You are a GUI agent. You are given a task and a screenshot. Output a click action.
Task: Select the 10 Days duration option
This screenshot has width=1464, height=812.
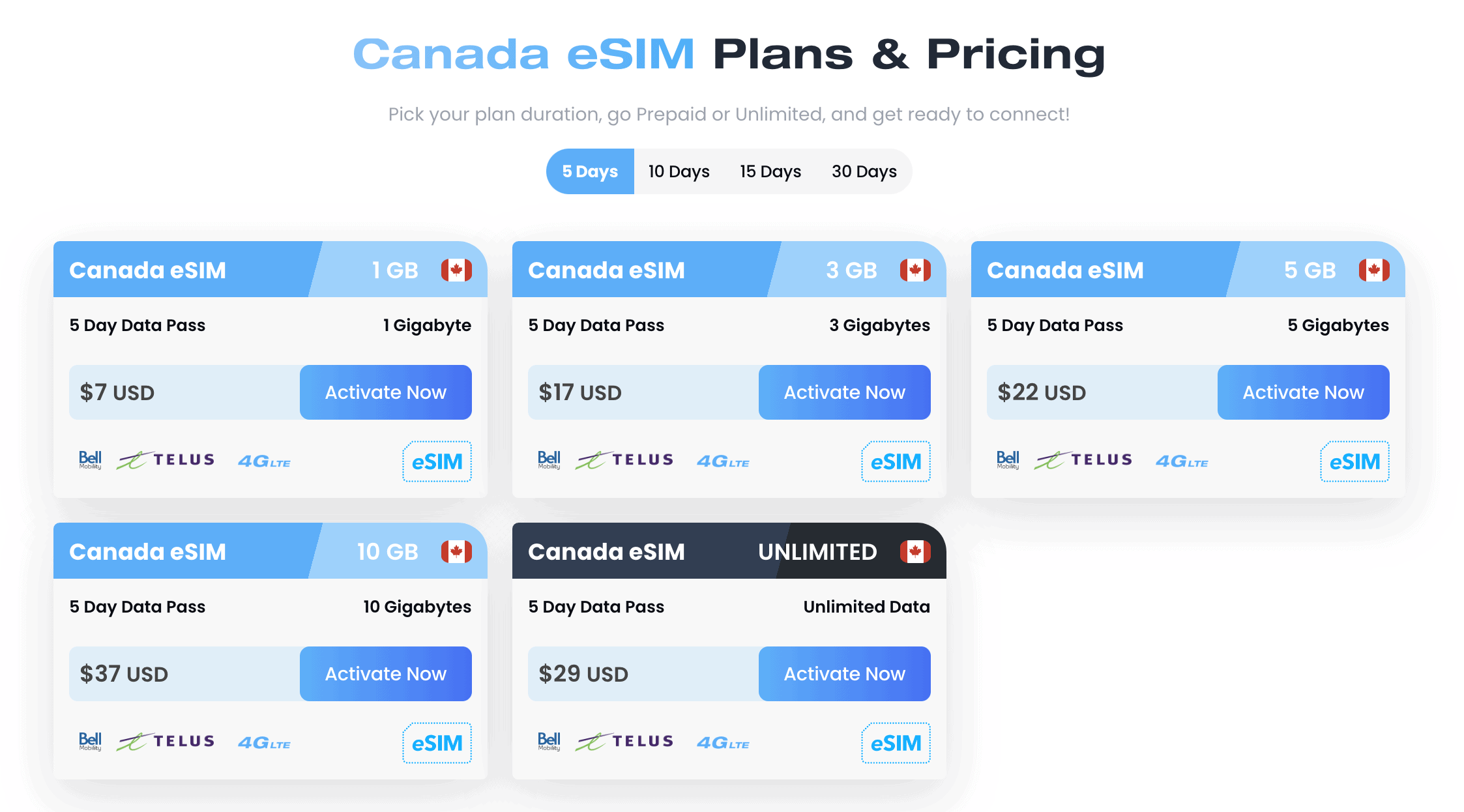678,171
